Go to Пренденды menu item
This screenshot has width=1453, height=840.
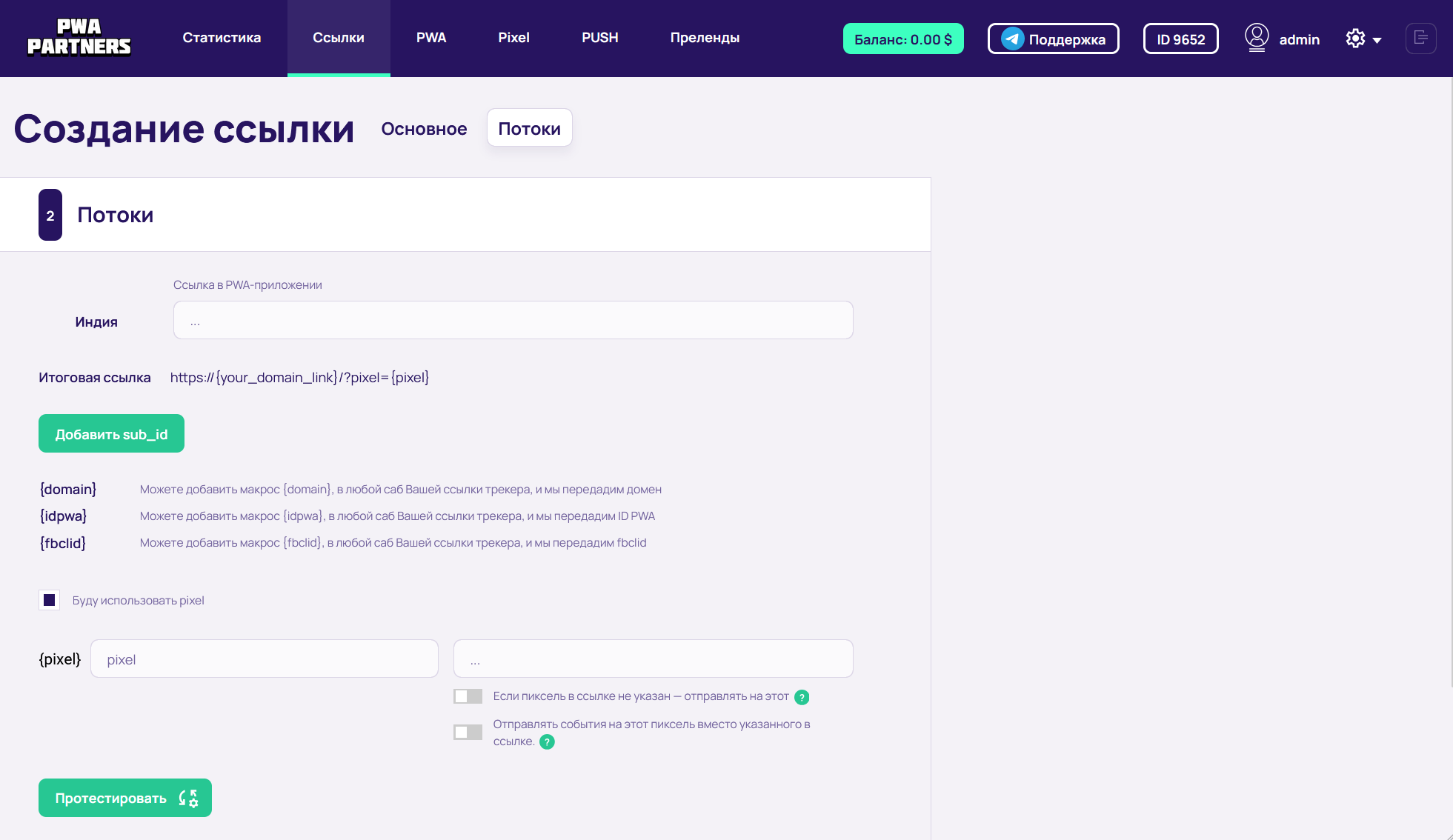705,38
